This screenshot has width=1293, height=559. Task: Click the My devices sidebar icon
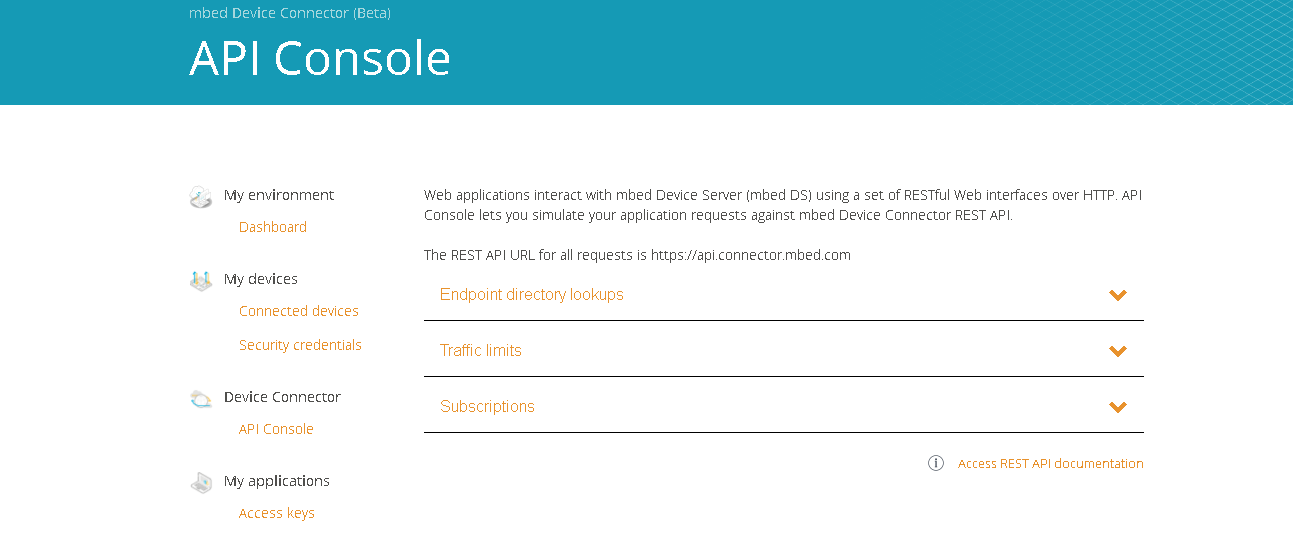(201, 280)
